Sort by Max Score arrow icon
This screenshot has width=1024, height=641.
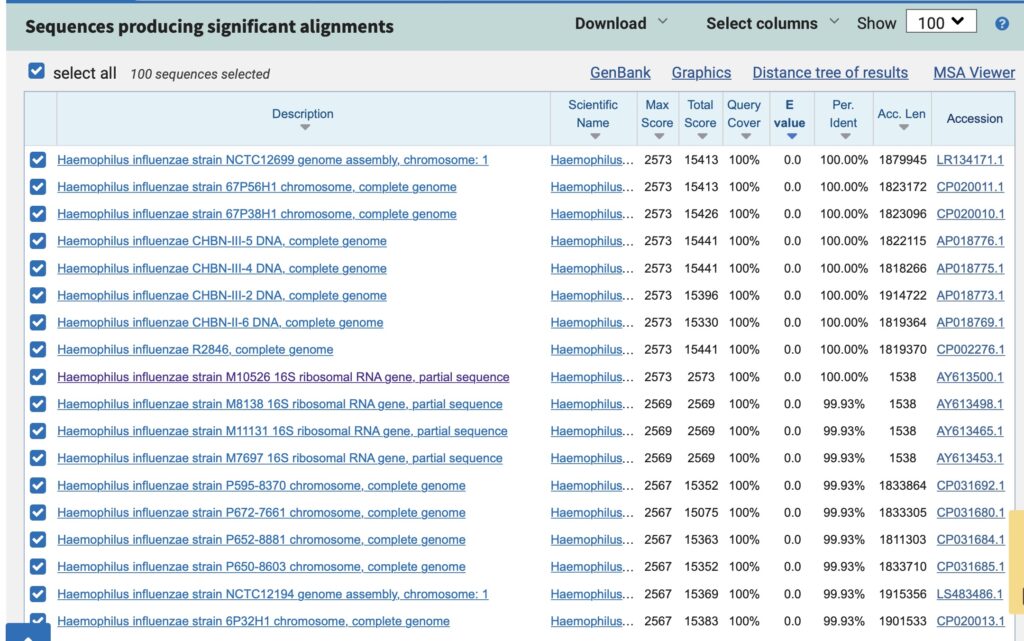point(658,136)
